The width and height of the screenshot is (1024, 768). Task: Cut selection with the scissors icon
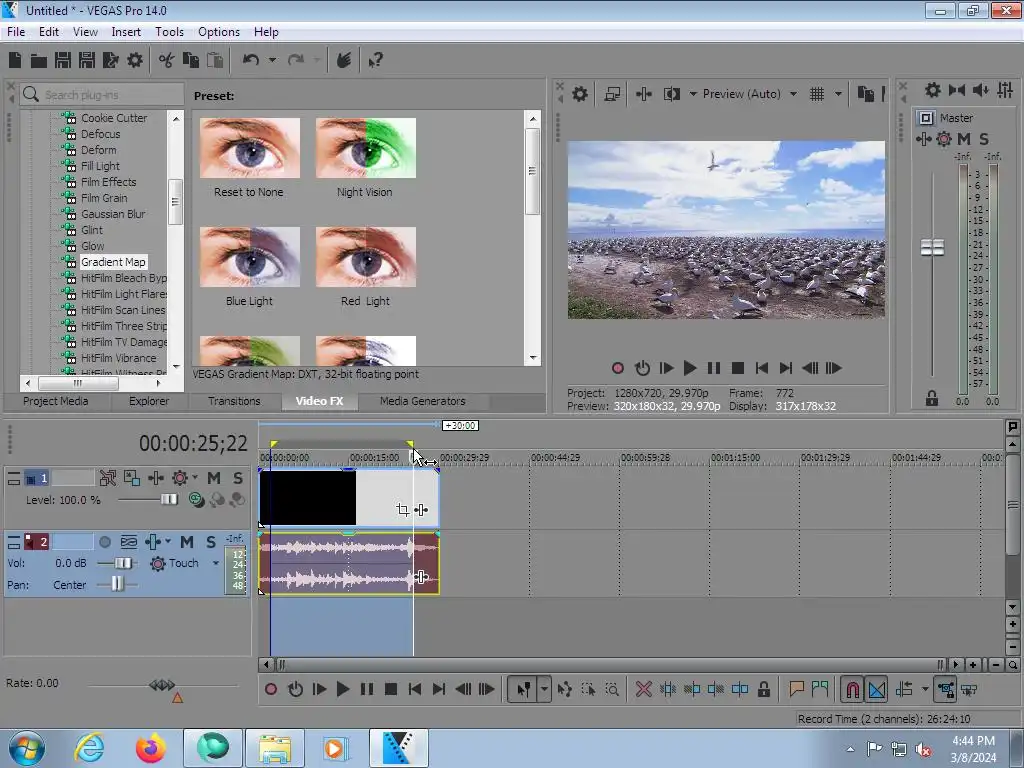[x=167, y=60]
